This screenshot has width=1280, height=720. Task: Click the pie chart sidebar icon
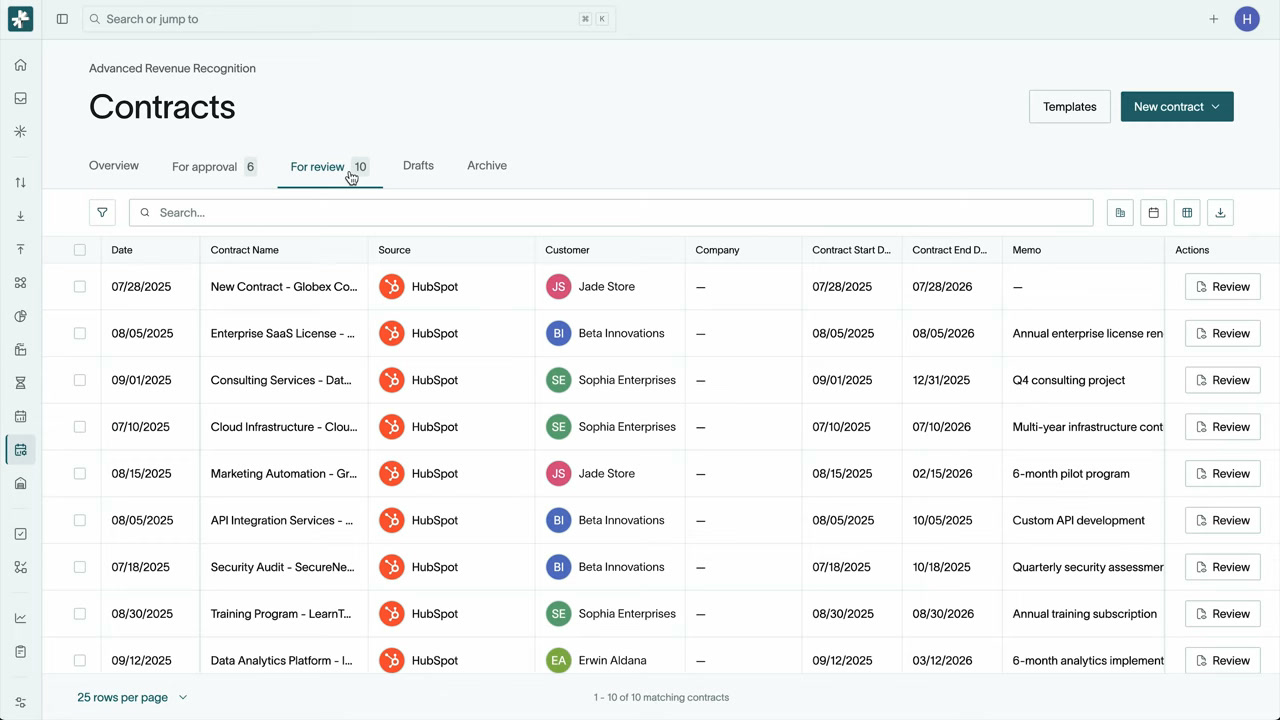pyautogui.click(x=20, y=316)
